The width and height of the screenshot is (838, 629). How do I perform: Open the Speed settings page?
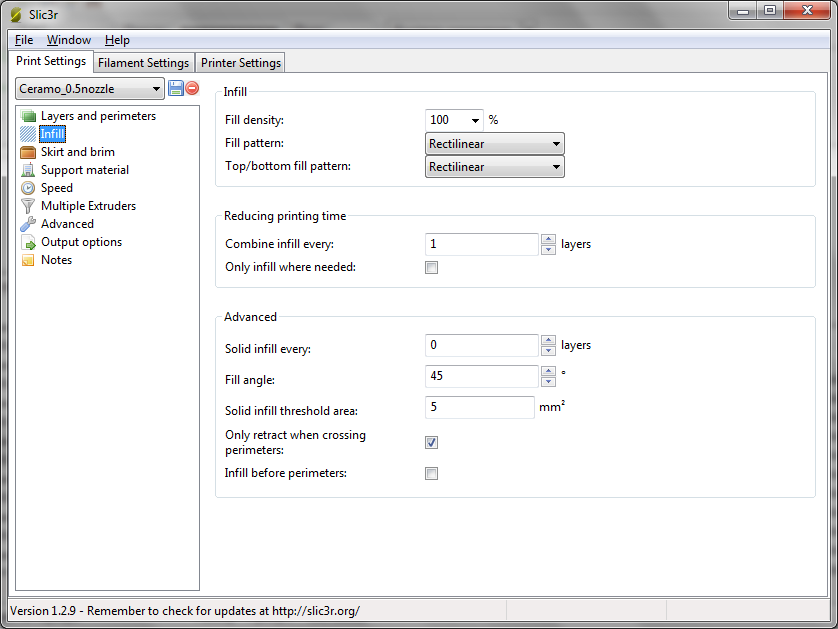tap(57, 188)
